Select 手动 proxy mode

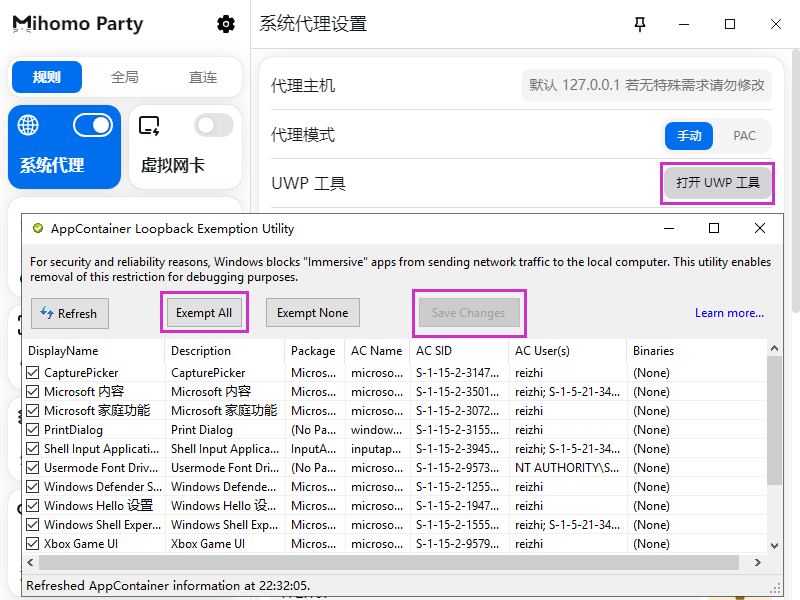point(690,136)
